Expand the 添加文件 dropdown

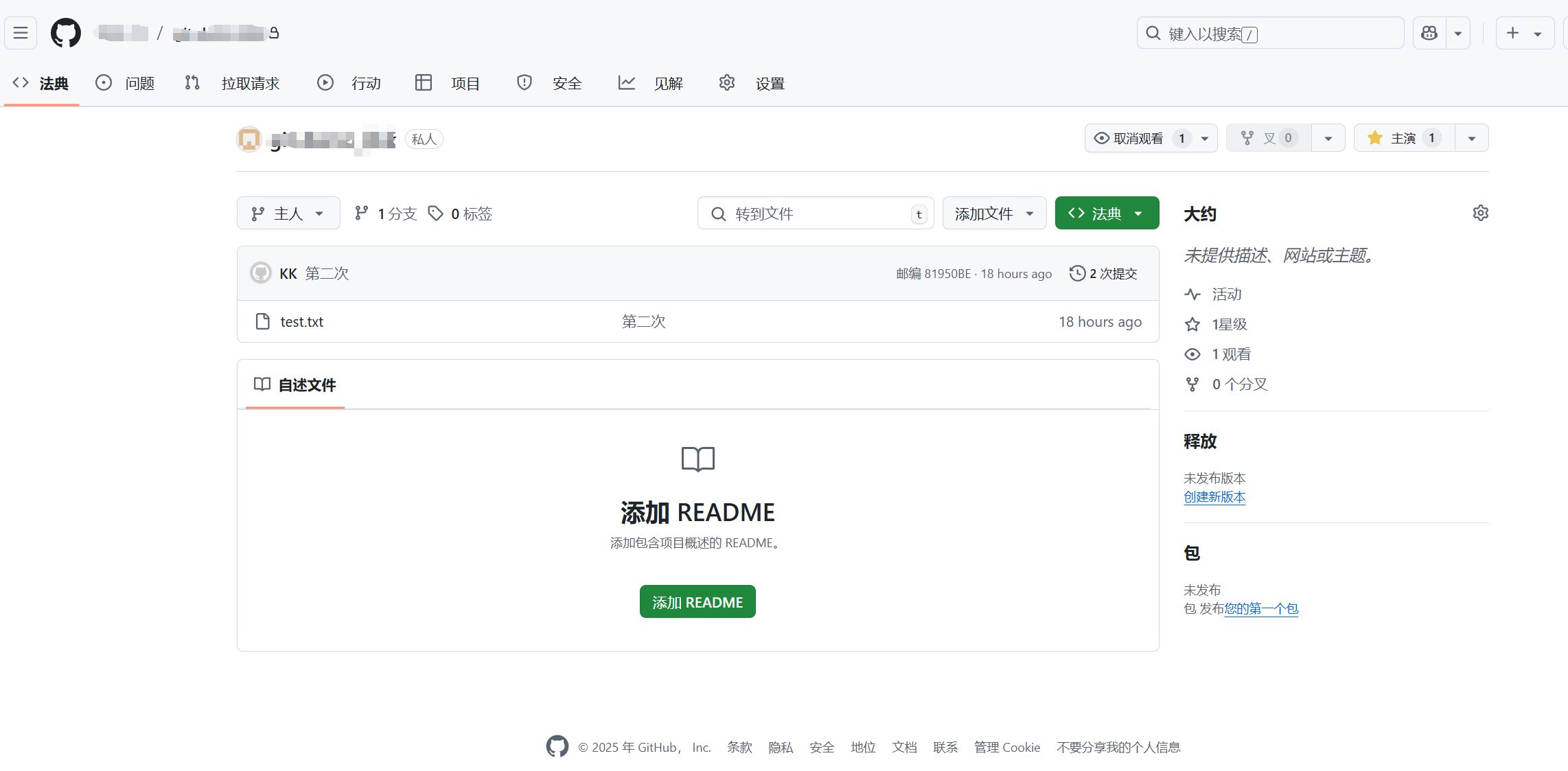[x=993, y=213]
